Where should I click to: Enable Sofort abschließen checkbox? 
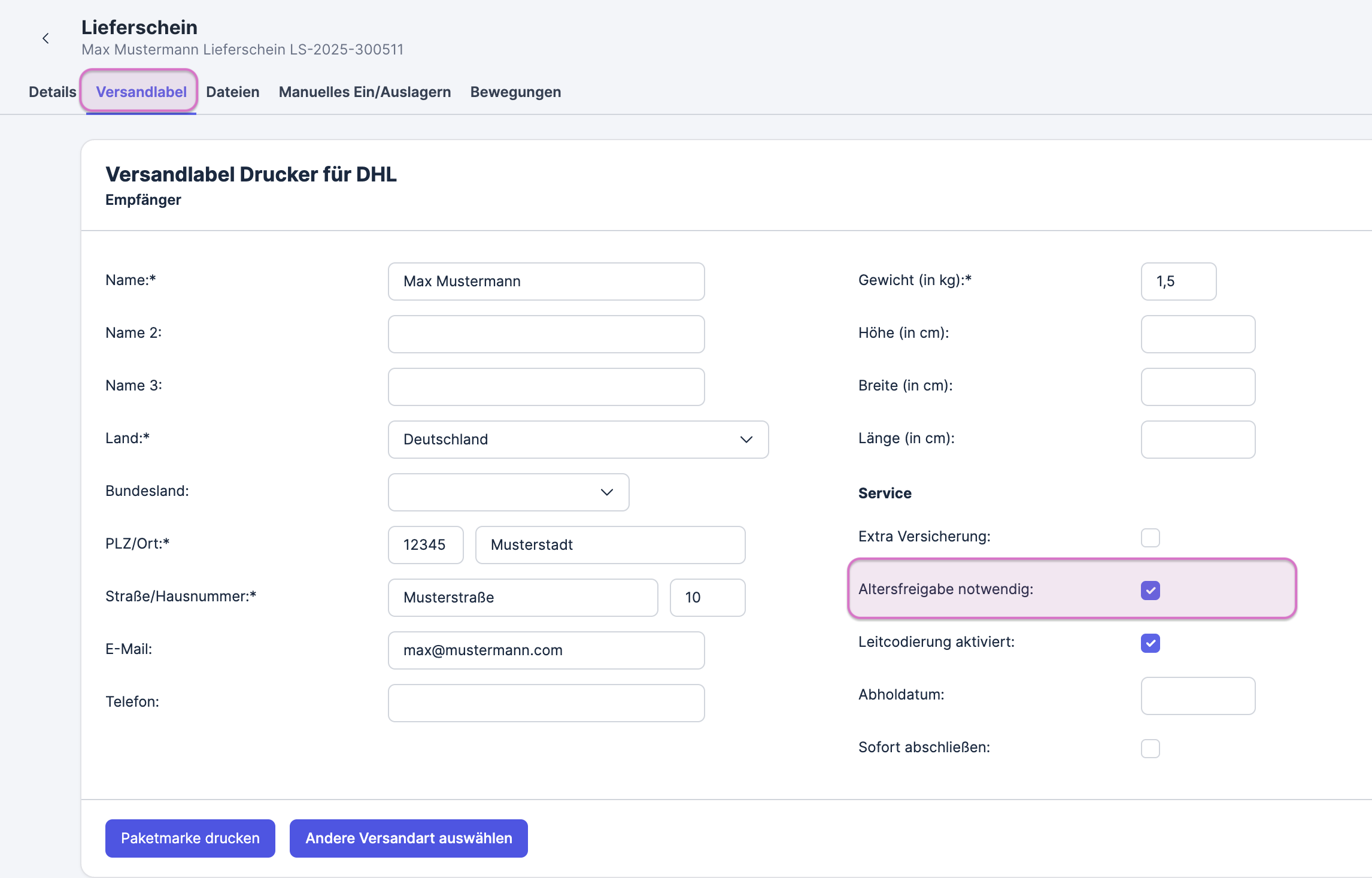pyautogui.click(x=1150, y=748)
